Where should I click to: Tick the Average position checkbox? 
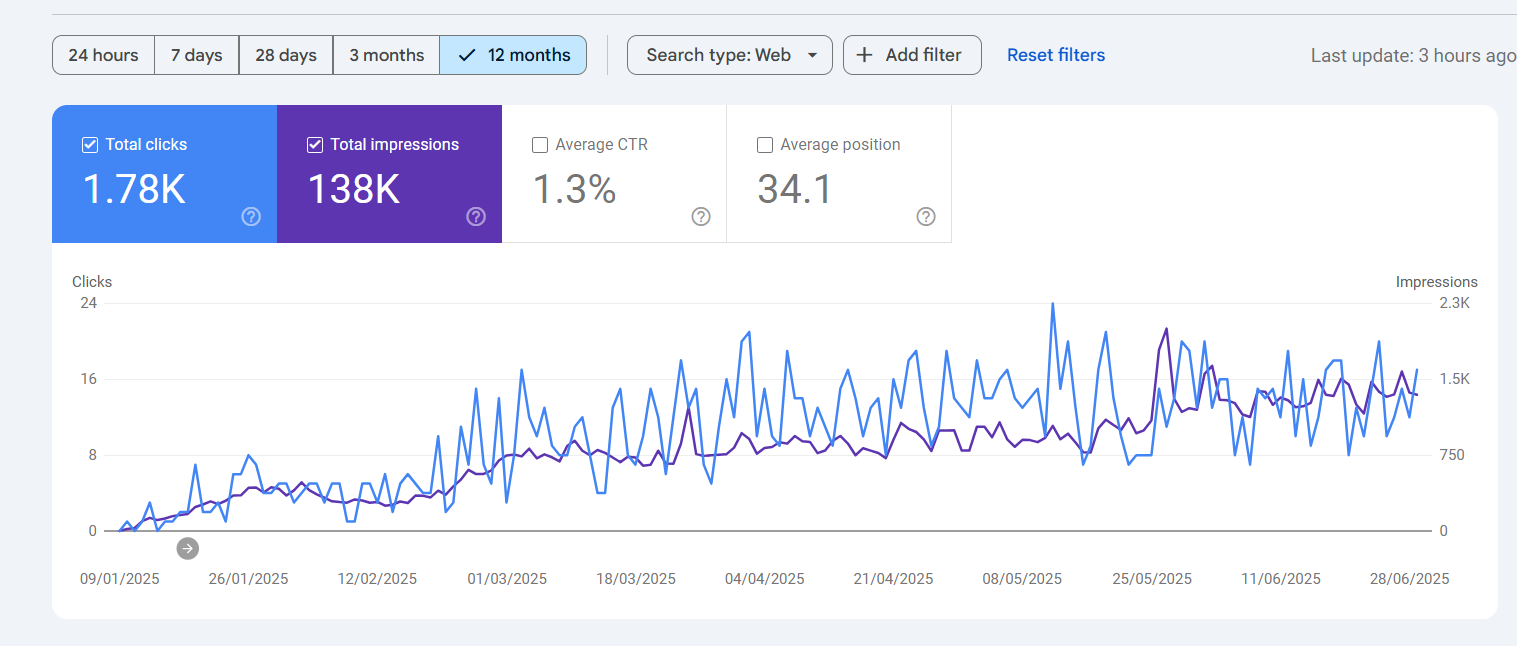click(765, 145)
